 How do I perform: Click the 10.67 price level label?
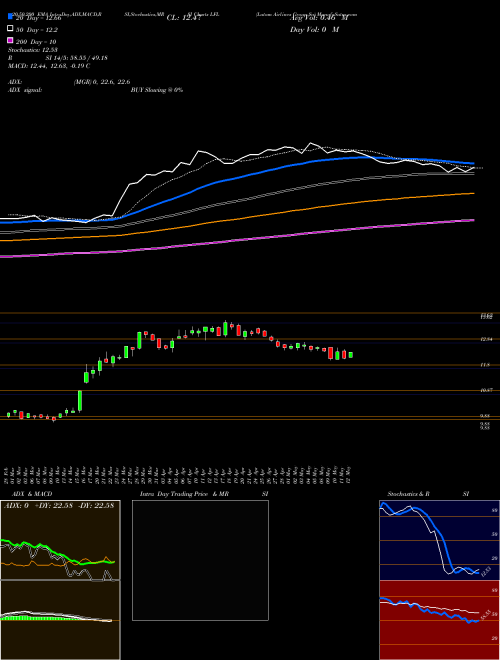[x=487, y=391]
